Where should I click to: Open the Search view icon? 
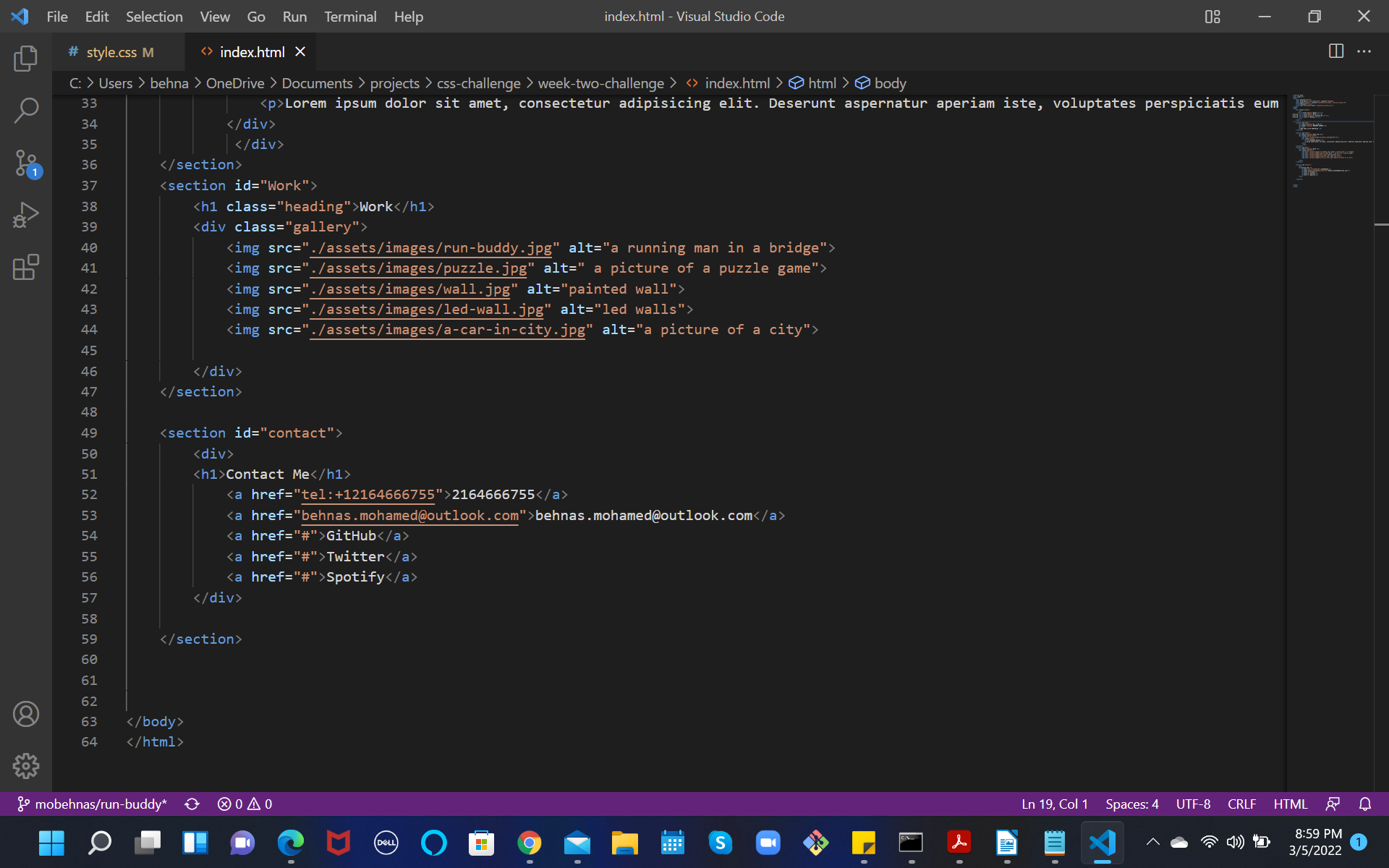click(x=26, y=111)
